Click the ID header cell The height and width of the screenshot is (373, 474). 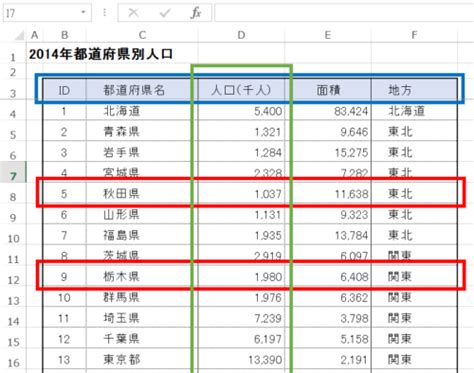[x=64, y=90]
